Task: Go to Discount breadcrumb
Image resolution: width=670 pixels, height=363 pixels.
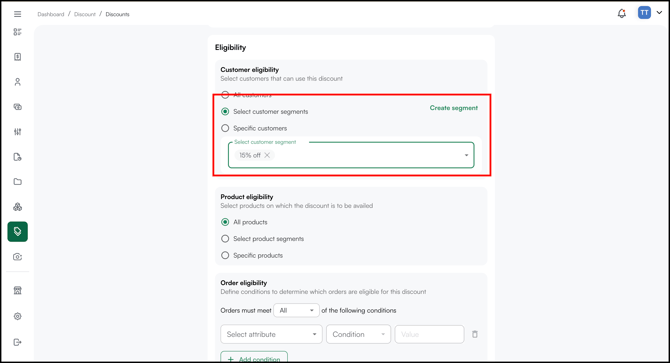Action: click(85, 14)
